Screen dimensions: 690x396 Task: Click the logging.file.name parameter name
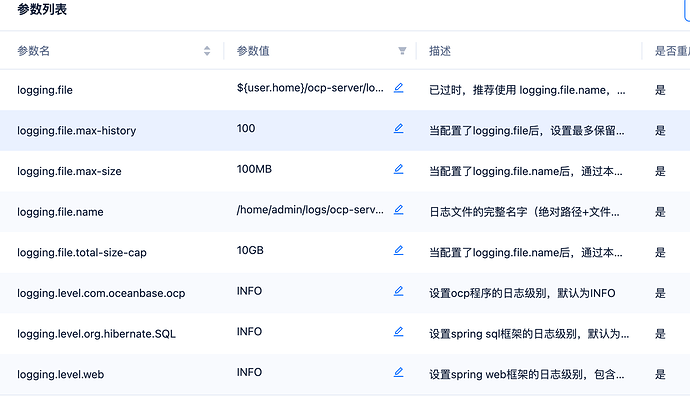[60, 212]
